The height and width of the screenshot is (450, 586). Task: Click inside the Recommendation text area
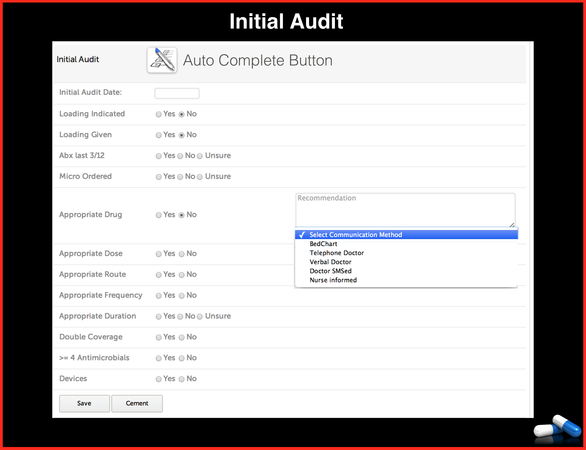[405, 210]
